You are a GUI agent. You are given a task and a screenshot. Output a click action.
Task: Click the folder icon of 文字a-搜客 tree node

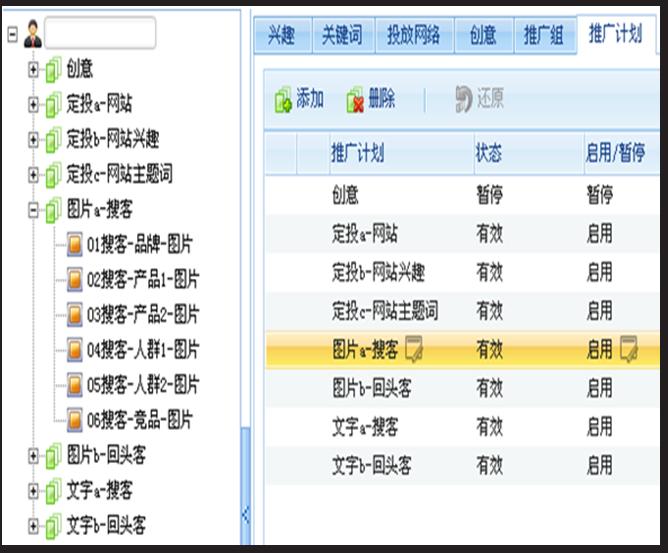[x=53, y=491]
